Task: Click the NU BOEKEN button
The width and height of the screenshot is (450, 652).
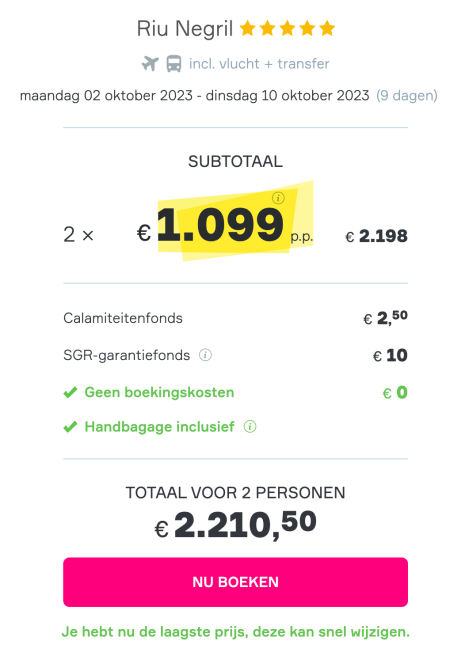Action: click(x=235, y=582)
